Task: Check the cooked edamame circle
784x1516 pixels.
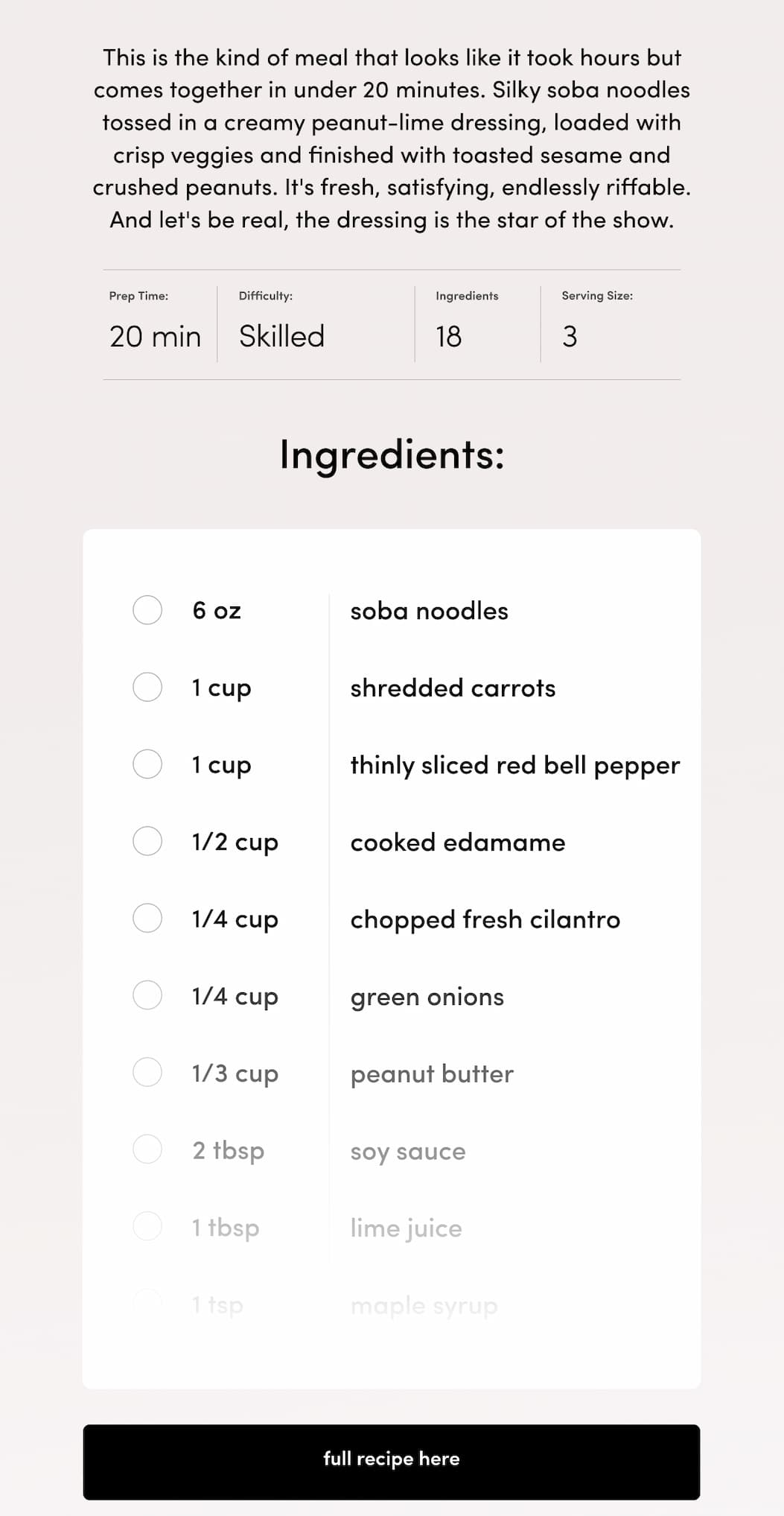Action: pos(147,841)
